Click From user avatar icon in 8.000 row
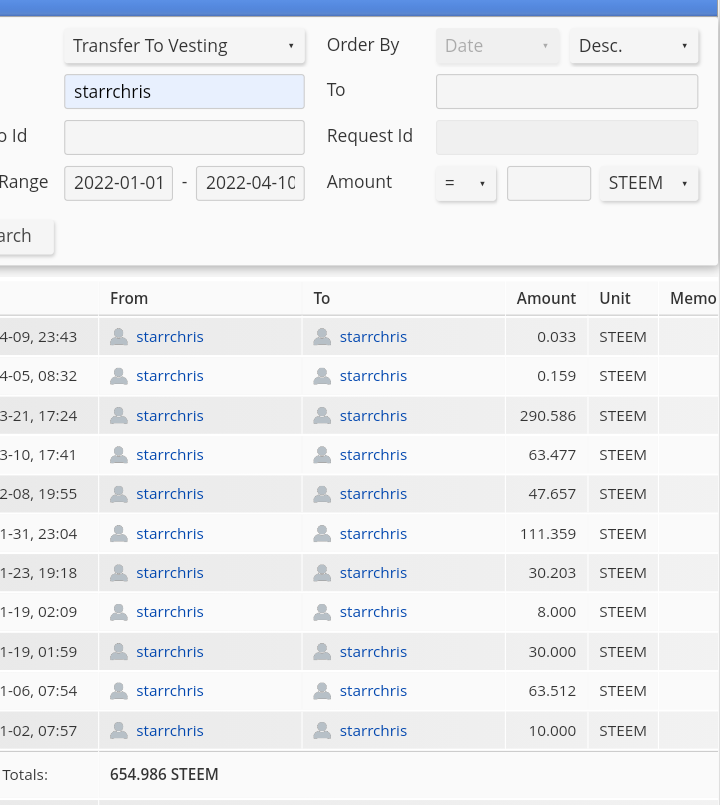 119,612
